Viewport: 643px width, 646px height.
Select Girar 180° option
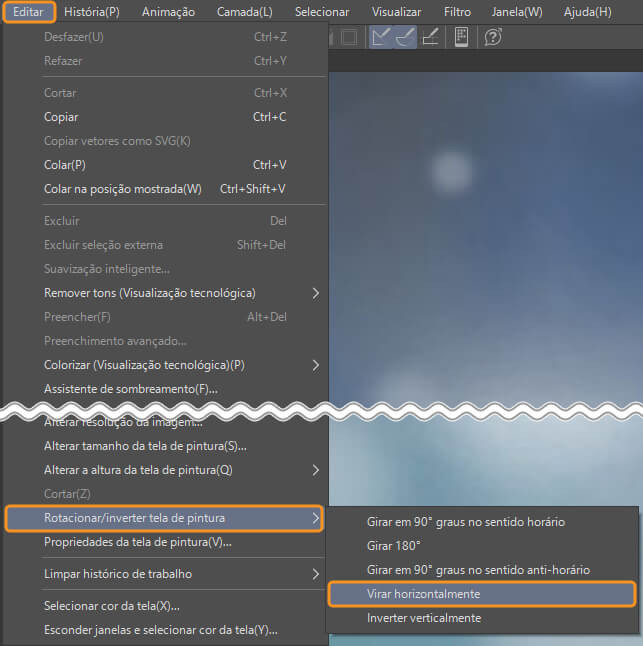(x=394, y=546)
